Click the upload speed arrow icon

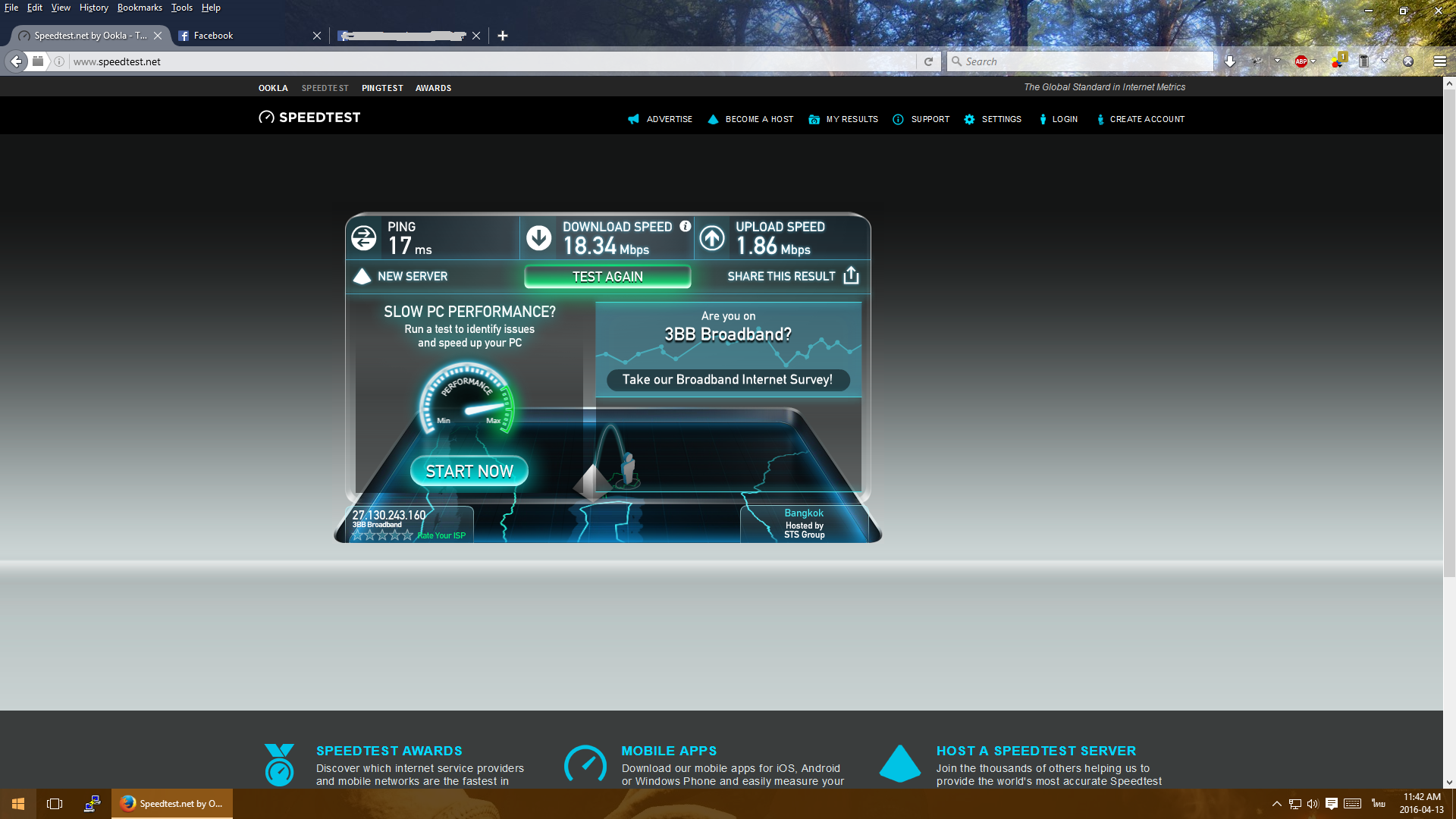712,238
